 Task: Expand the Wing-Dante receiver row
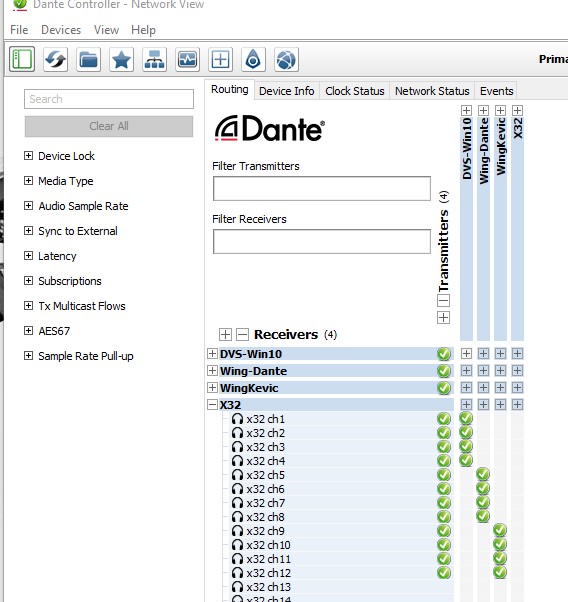212,370
